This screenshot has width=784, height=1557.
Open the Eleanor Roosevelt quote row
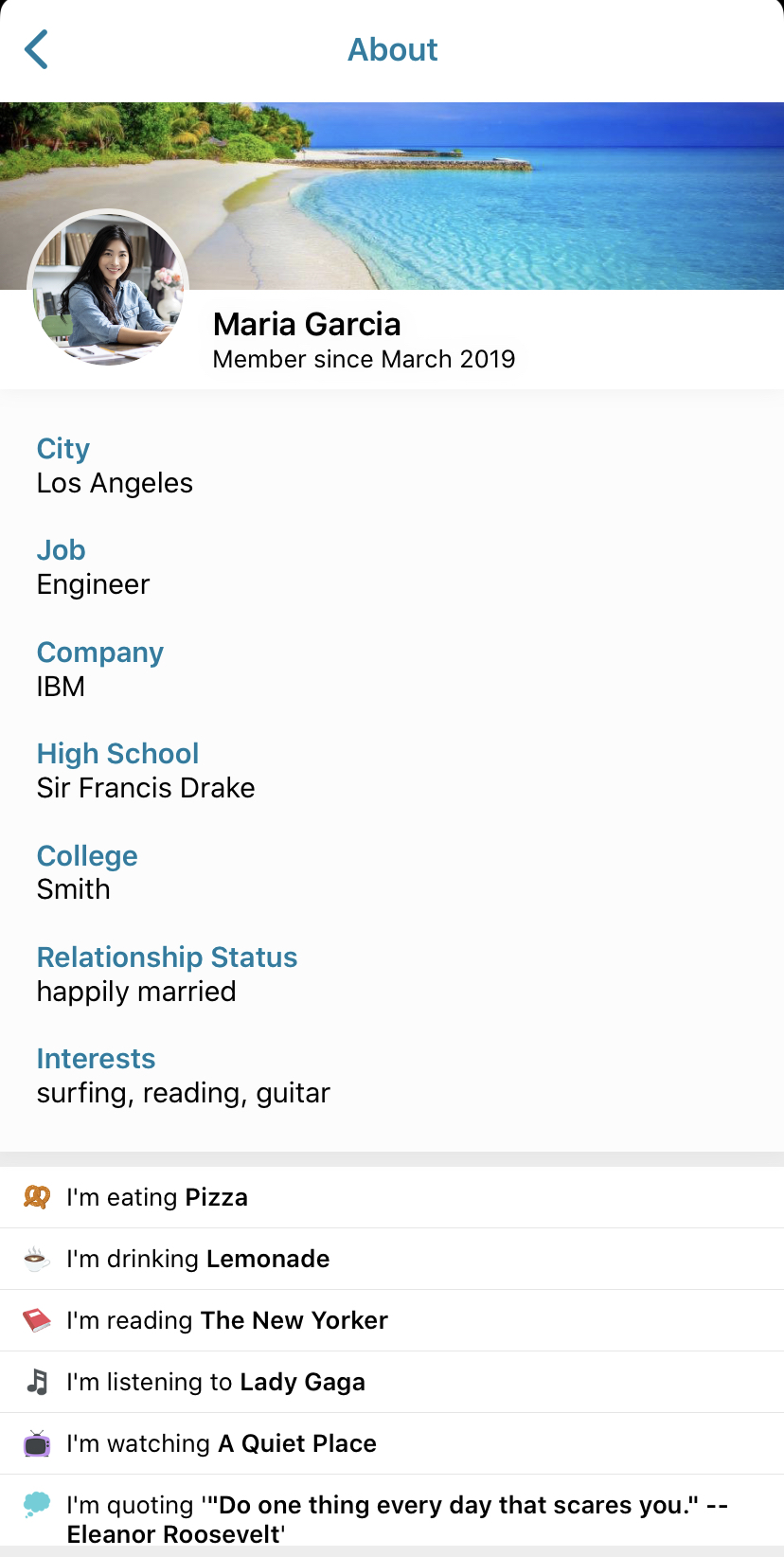click(392, 1512)
